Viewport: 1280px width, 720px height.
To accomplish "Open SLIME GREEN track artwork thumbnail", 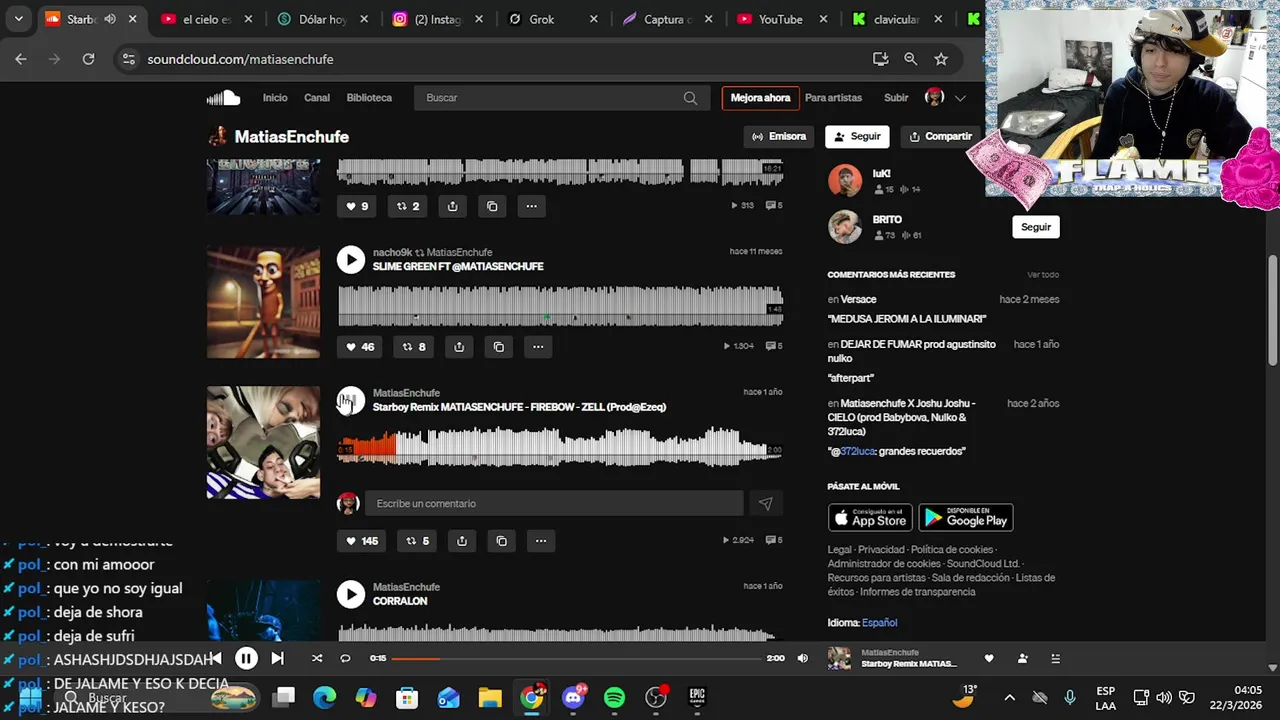I will pyautogui.click(x=263, y=302).
